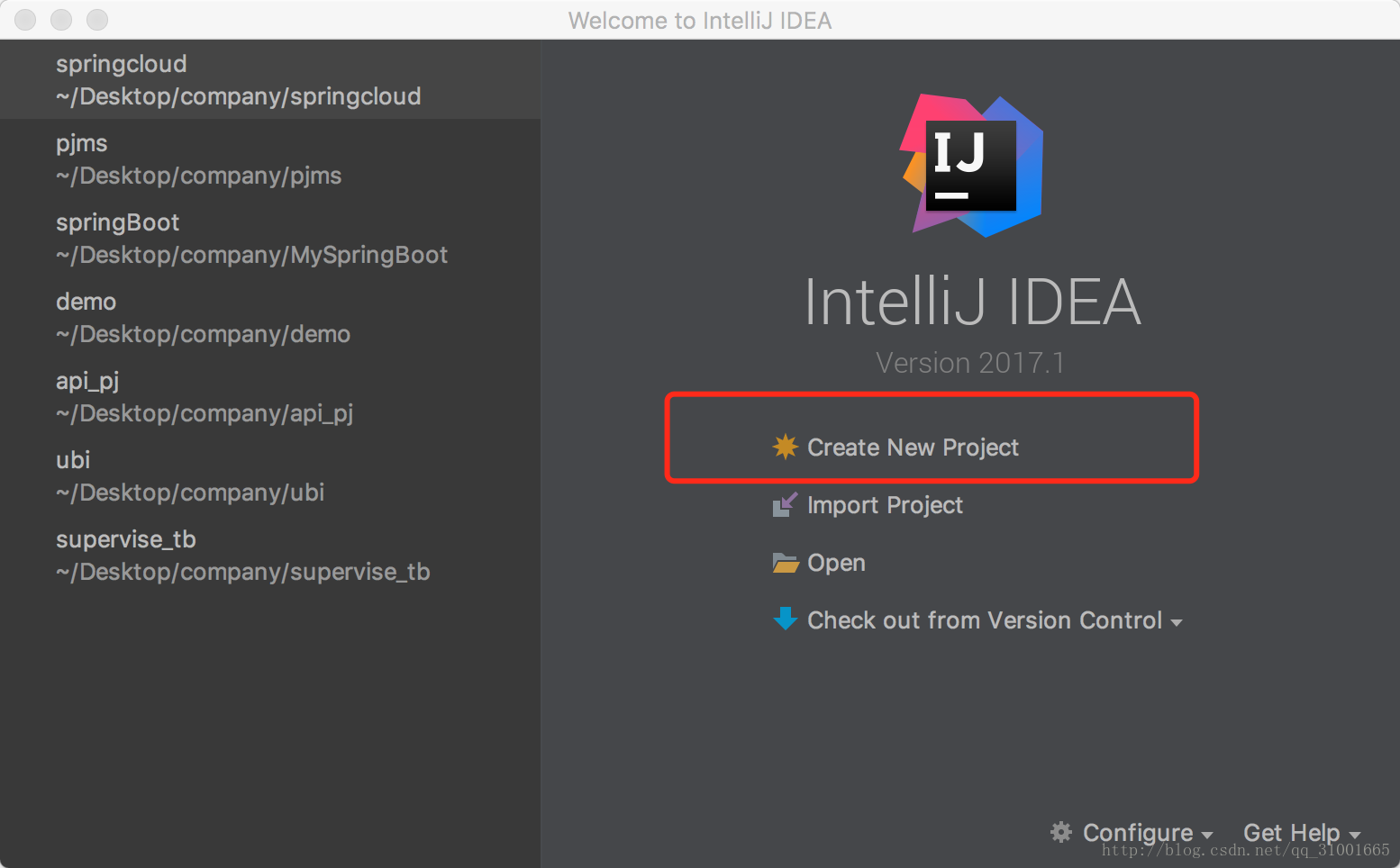This screenshot has width=1400, height=868.
Task: Open recent project supervise_tb
Action: pyautogui.click(x=125, y=539)
